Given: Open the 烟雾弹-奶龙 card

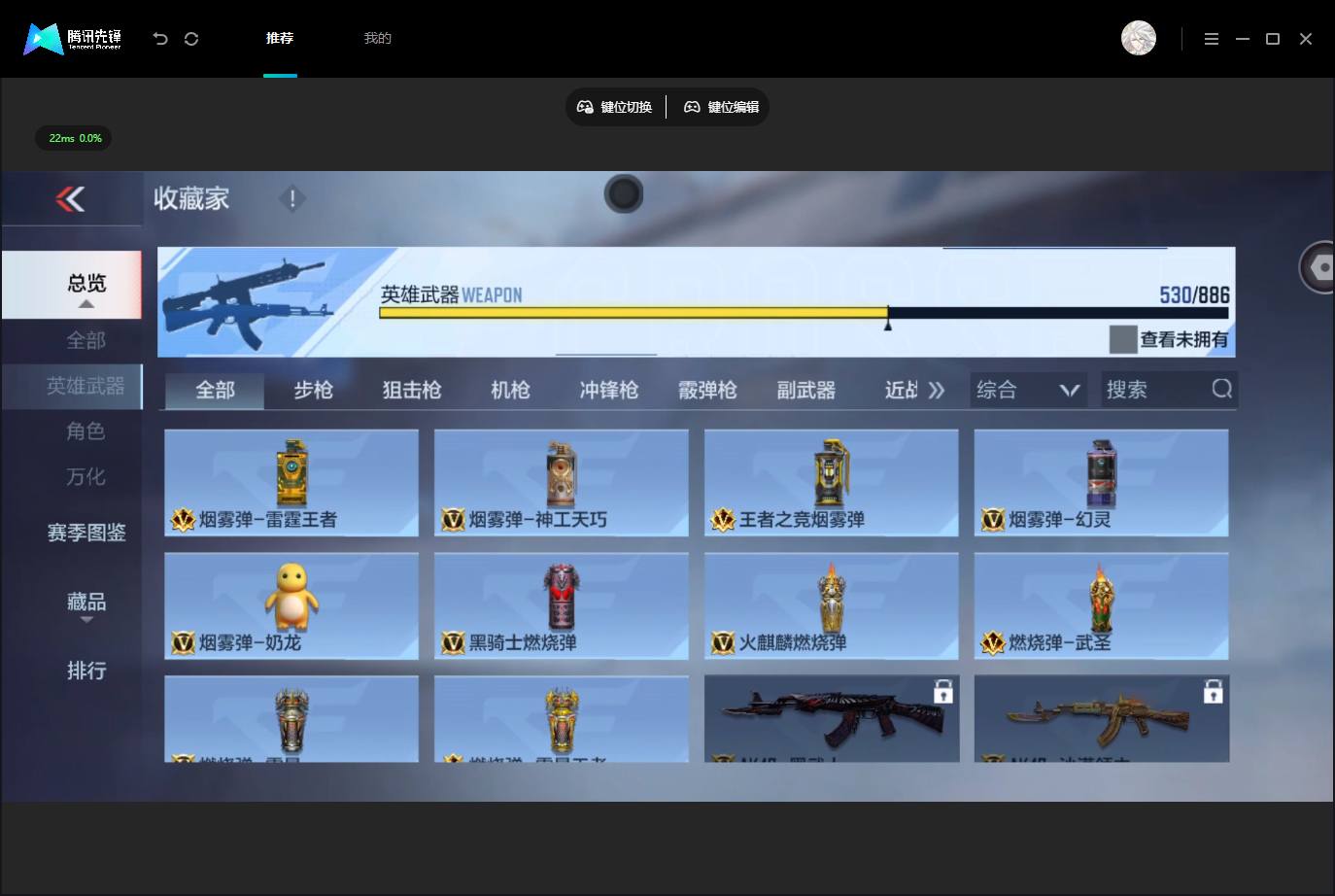Looking at the screenshot, I should [x=291, y=606].
